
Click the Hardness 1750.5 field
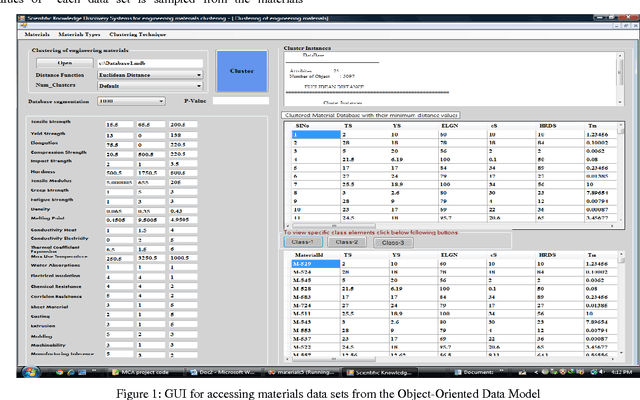151,173
